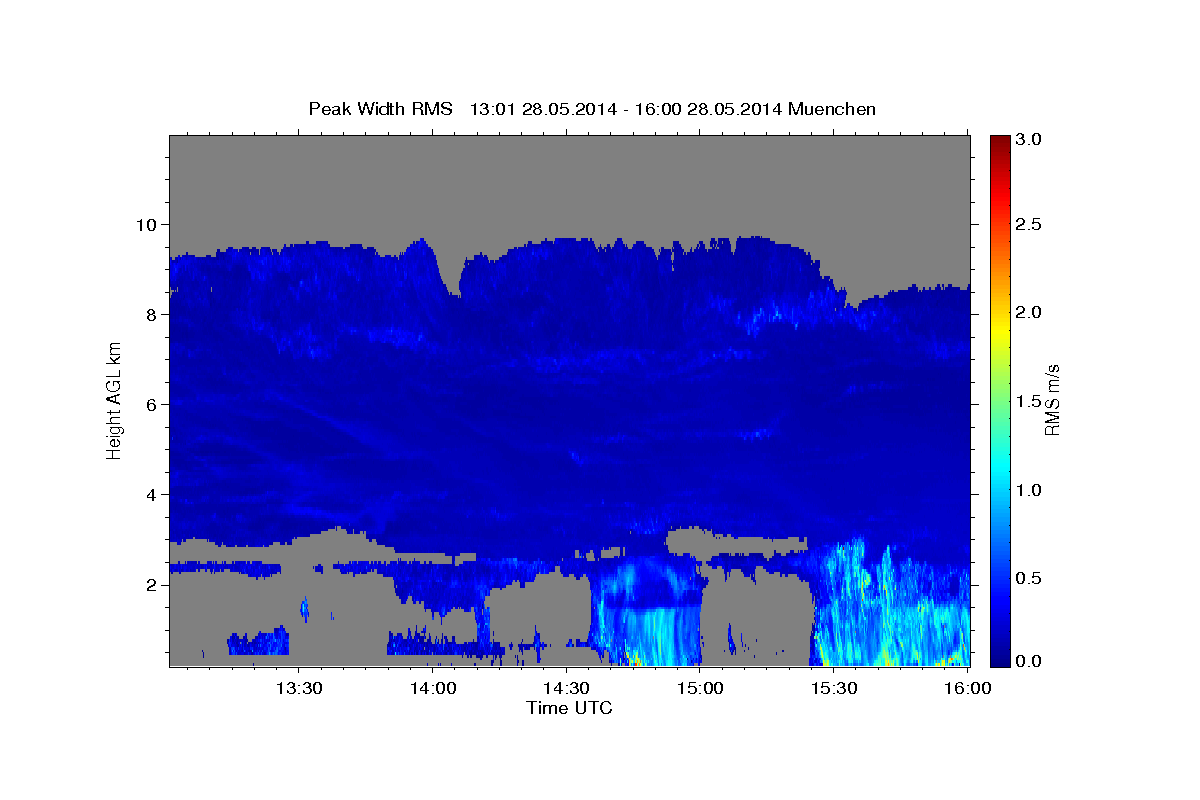Click the '16:00' time axis label
Screen dimensions: 1200x800
967,688
